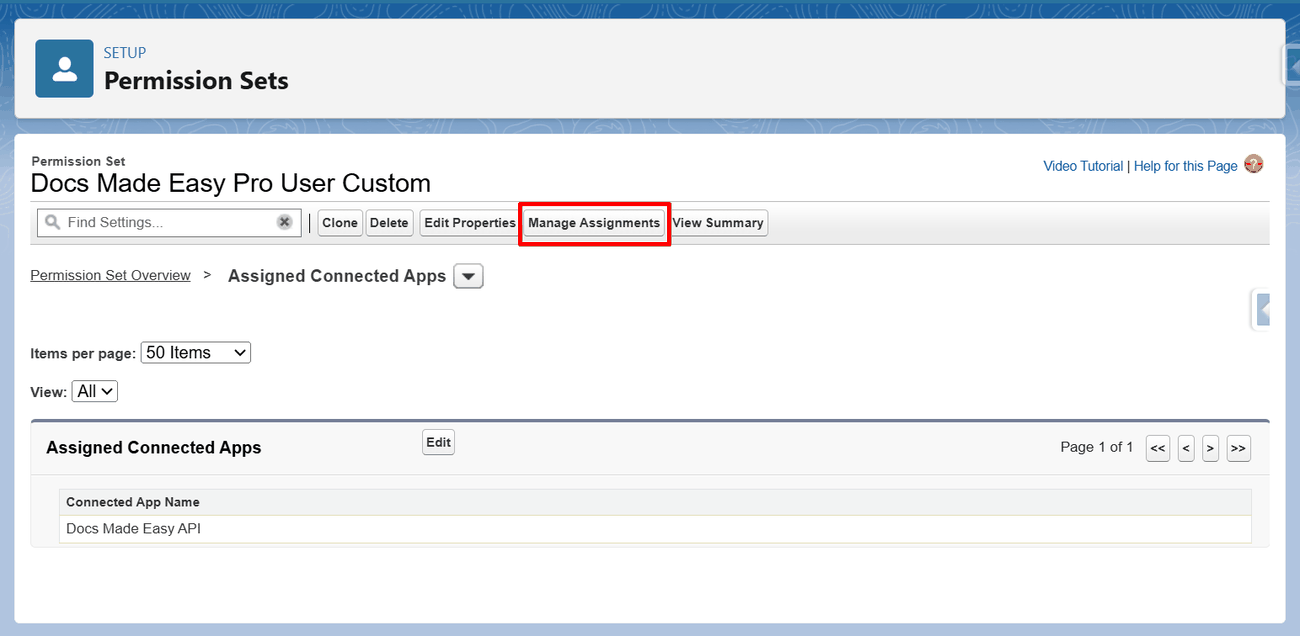This screenshot has height=636, width=1300.
Task: Click the SETUP breadcrumb label
Action: point(125,53)
